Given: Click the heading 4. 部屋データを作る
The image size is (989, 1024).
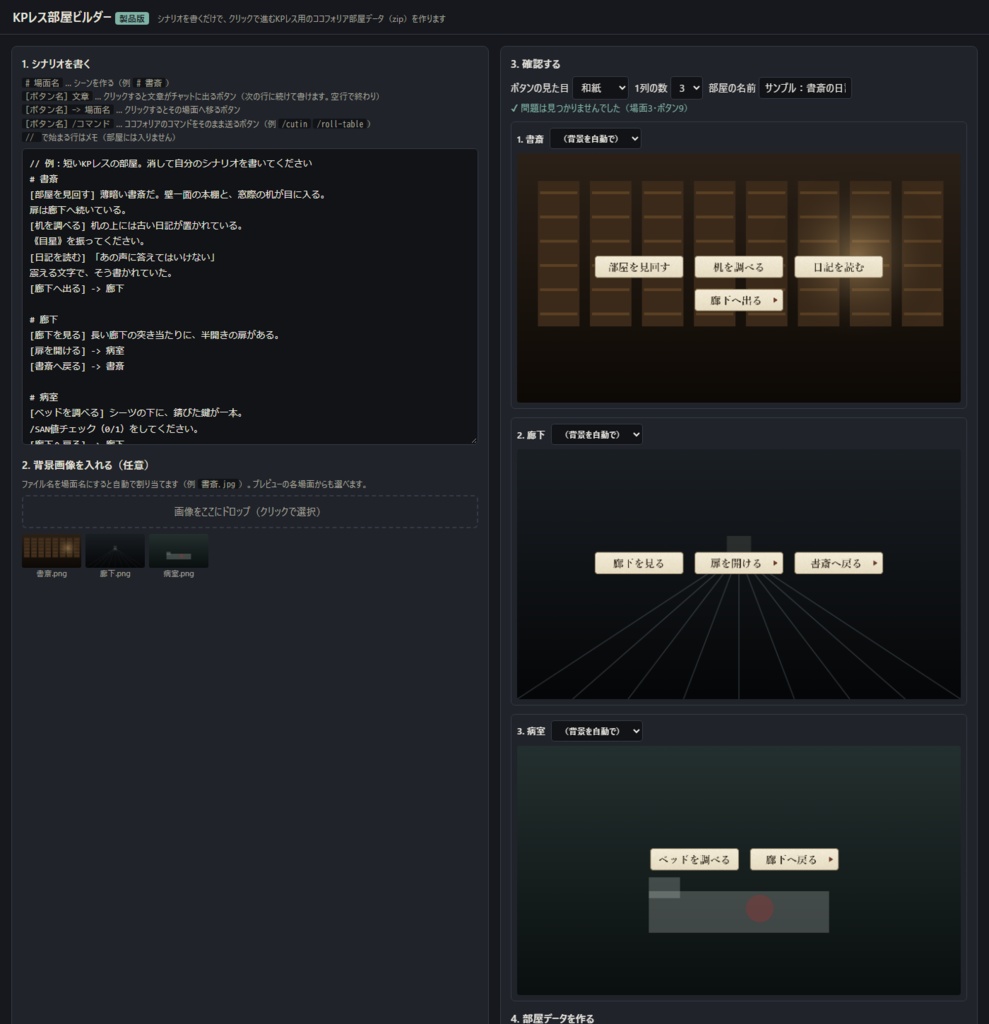Looking at the screenshot, I should [x=552, y=1017].
